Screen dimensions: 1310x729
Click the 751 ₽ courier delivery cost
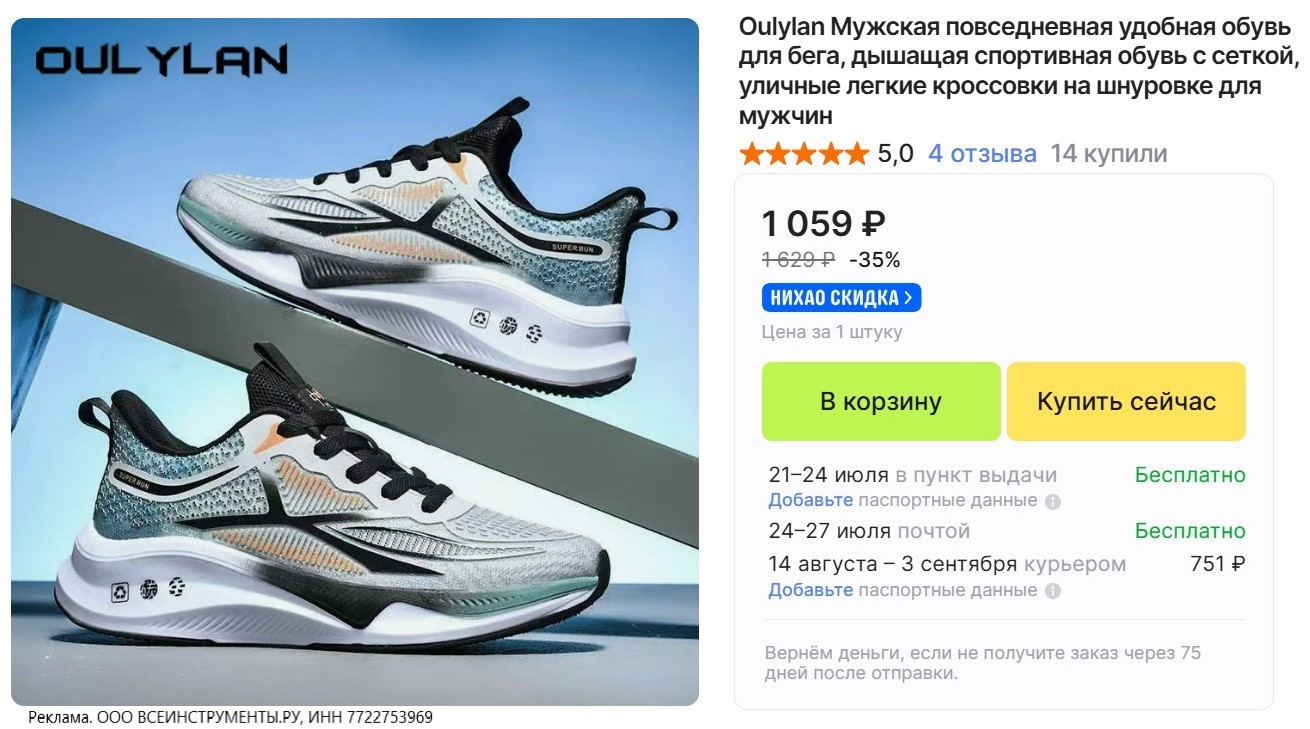pos(1218,564)
